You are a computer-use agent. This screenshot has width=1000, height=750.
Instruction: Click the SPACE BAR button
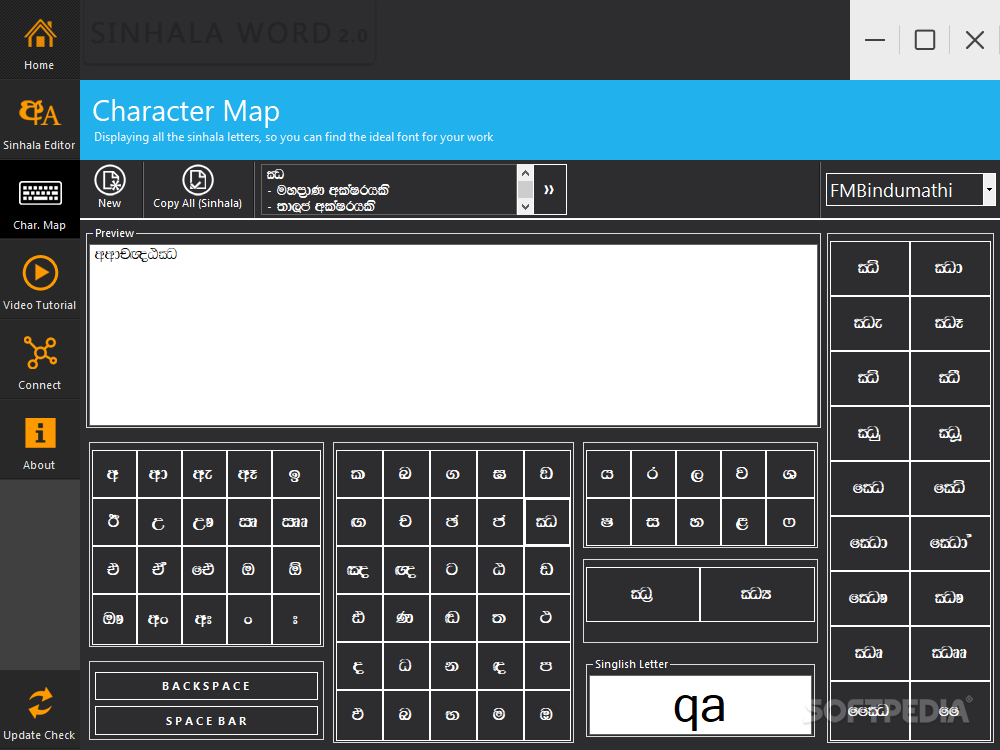(206, 721)
